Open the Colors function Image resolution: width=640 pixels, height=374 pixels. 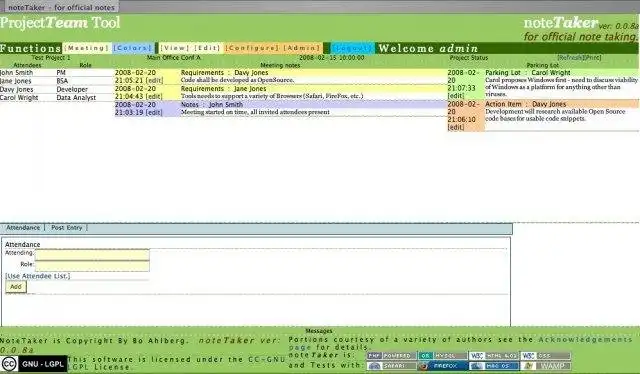pyautogui.click(x=132, y=48)
